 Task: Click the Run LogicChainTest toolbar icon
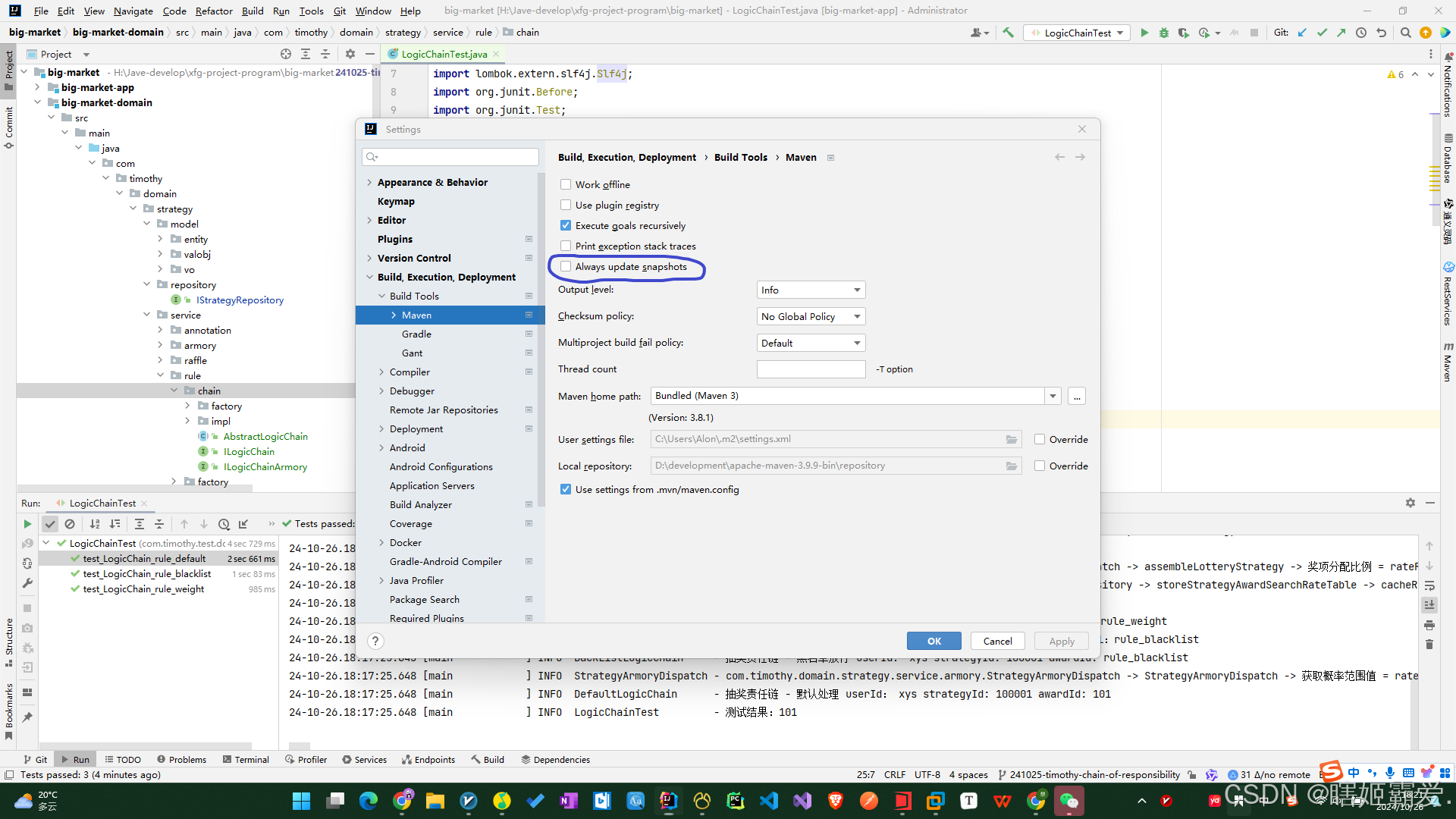tap(1144, 33)
